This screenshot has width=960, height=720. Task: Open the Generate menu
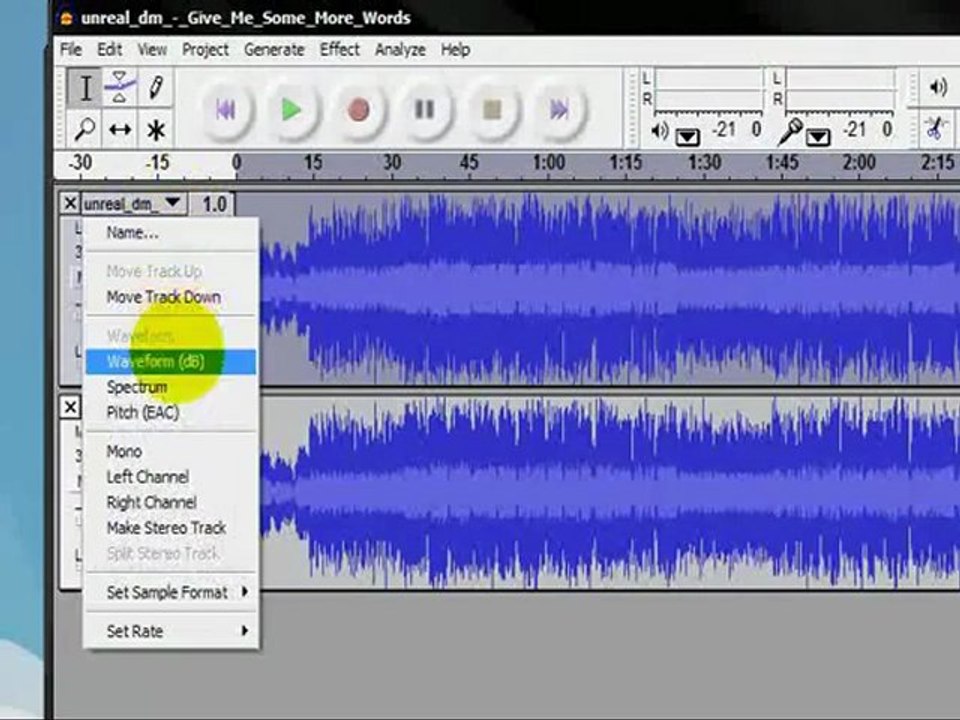coord(274,49)
